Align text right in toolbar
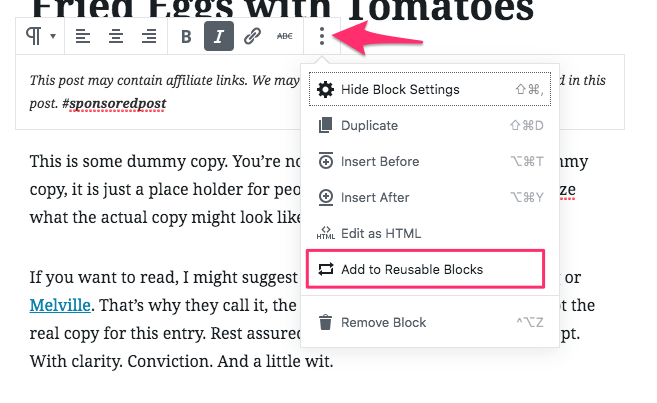 coord(149,36)
